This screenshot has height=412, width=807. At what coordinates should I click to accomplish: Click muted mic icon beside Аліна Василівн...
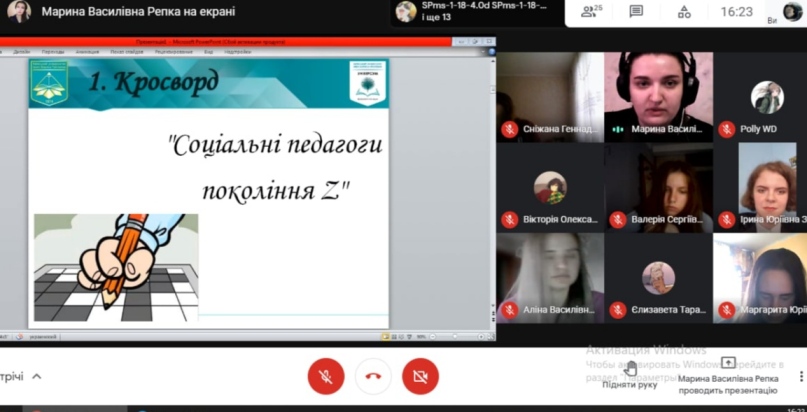pos(510,310)
